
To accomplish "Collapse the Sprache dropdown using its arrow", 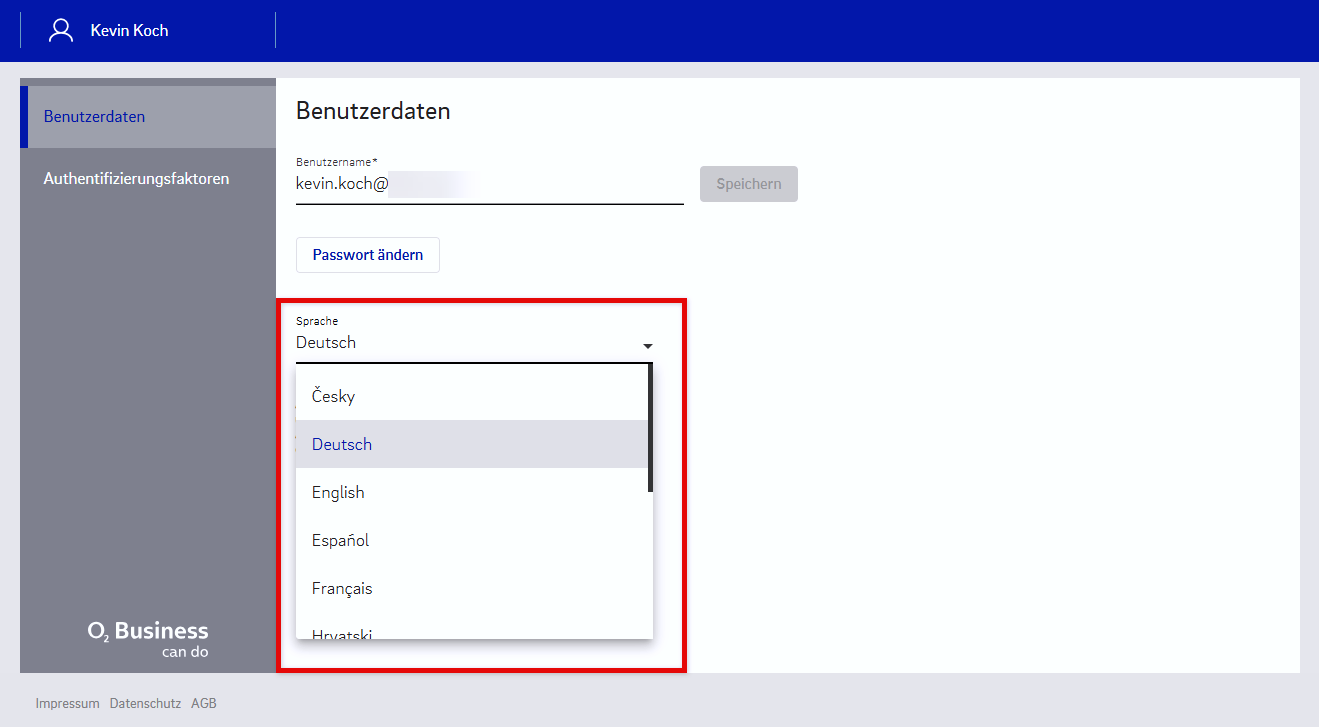I will tap(647, 345).
